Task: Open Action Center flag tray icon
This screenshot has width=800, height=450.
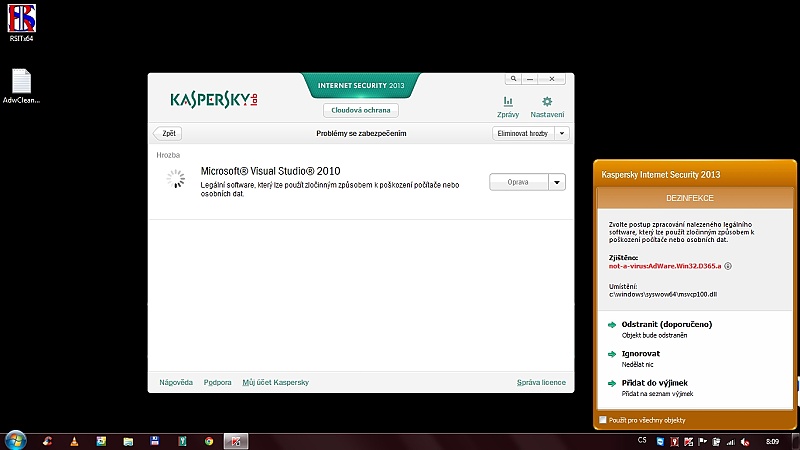Action: click(703, 442)
